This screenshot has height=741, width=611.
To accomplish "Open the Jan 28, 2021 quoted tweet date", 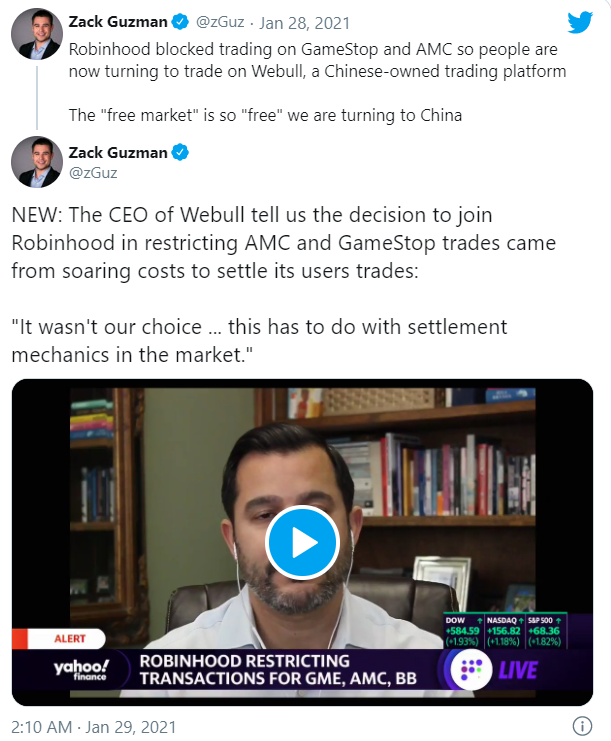I will pyautogui.click(x=304, y=23).
